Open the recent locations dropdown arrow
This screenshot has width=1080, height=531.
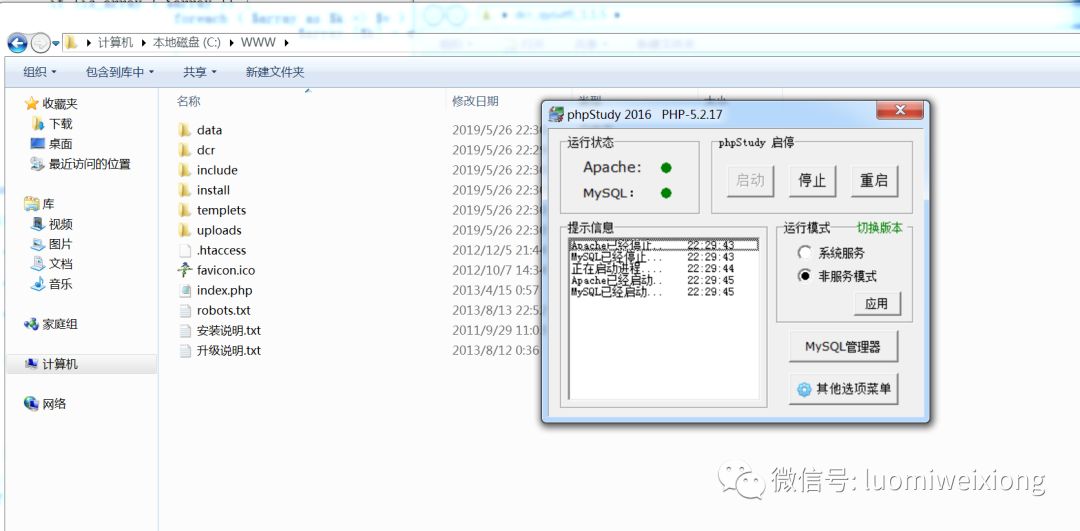(x=56, y=43)
